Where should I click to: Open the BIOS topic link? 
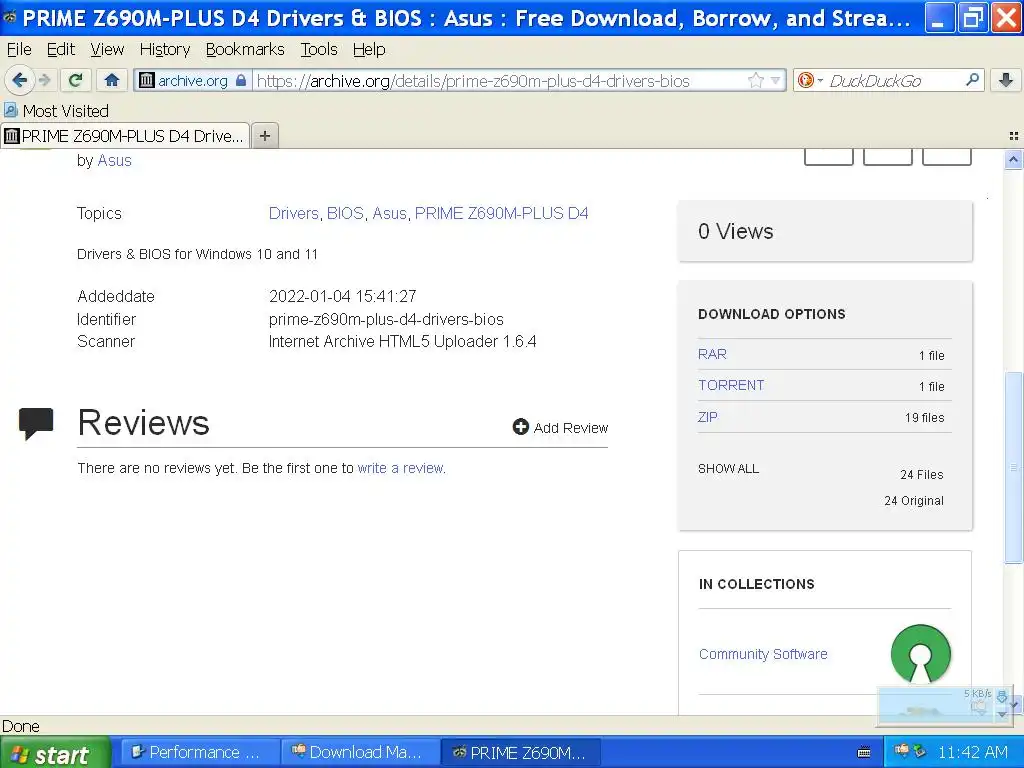point(345,214)
